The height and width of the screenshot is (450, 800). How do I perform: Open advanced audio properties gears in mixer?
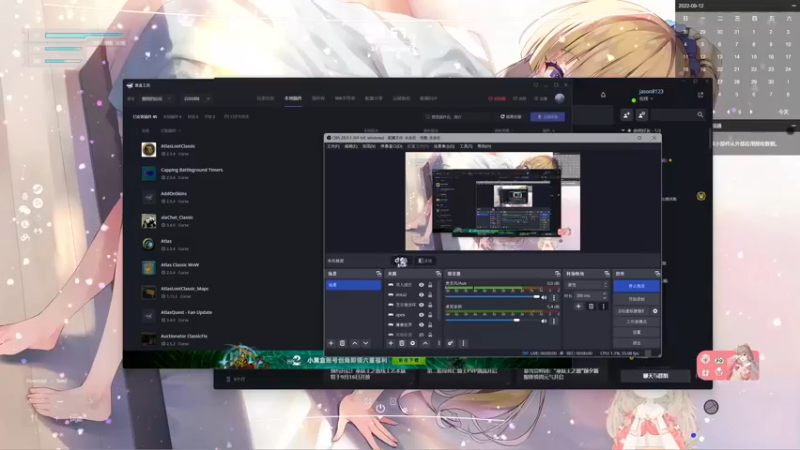pyautogui.click(x=451, y=343)
